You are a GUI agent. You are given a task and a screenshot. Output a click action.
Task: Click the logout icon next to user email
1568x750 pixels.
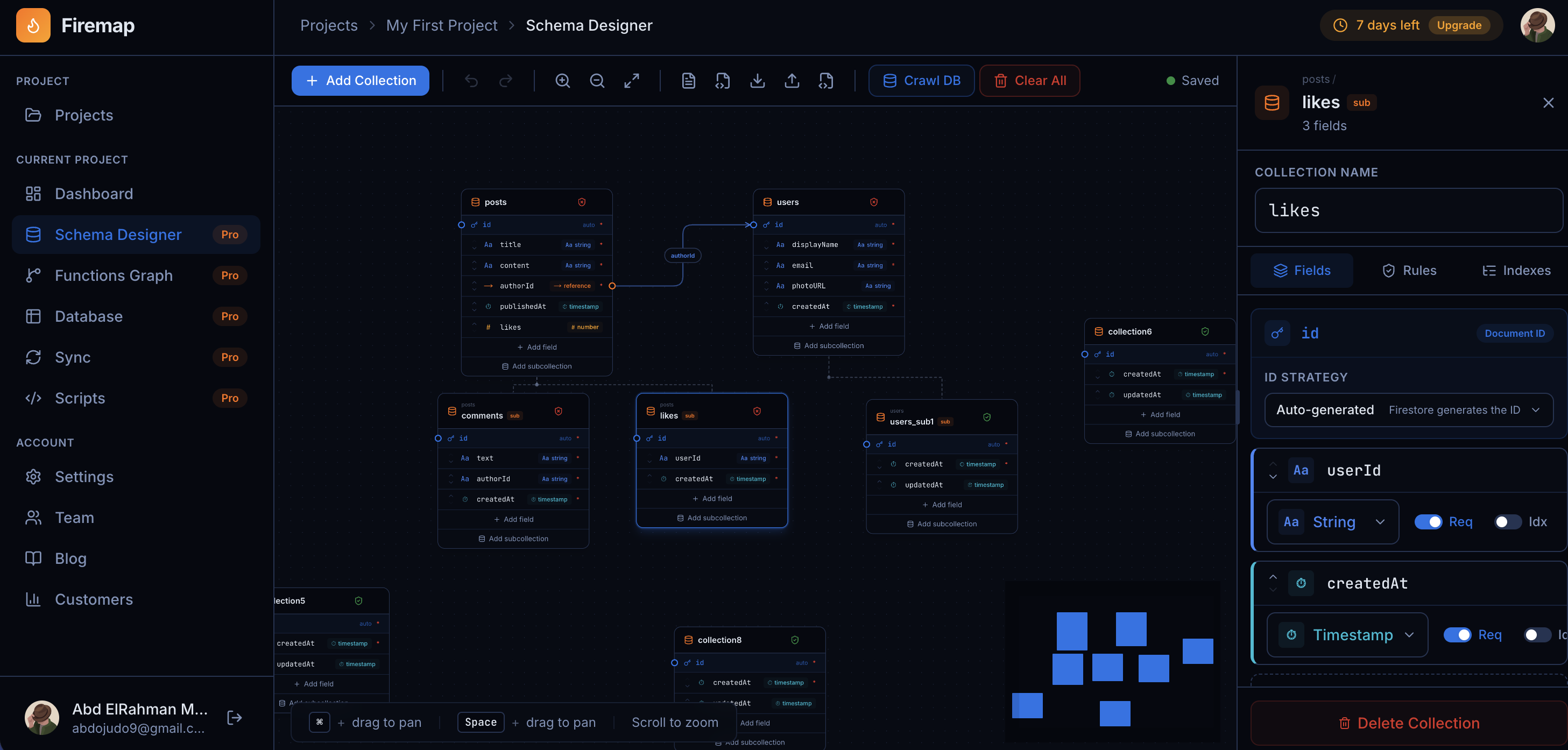(x=235, y=717)
